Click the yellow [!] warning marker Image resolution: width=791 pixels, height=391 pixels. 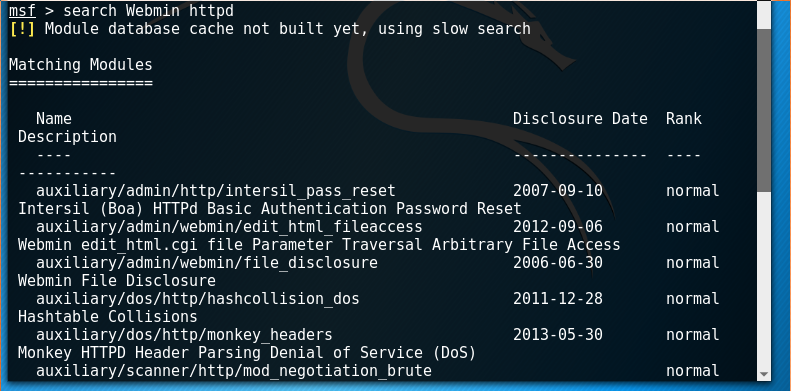22,29
